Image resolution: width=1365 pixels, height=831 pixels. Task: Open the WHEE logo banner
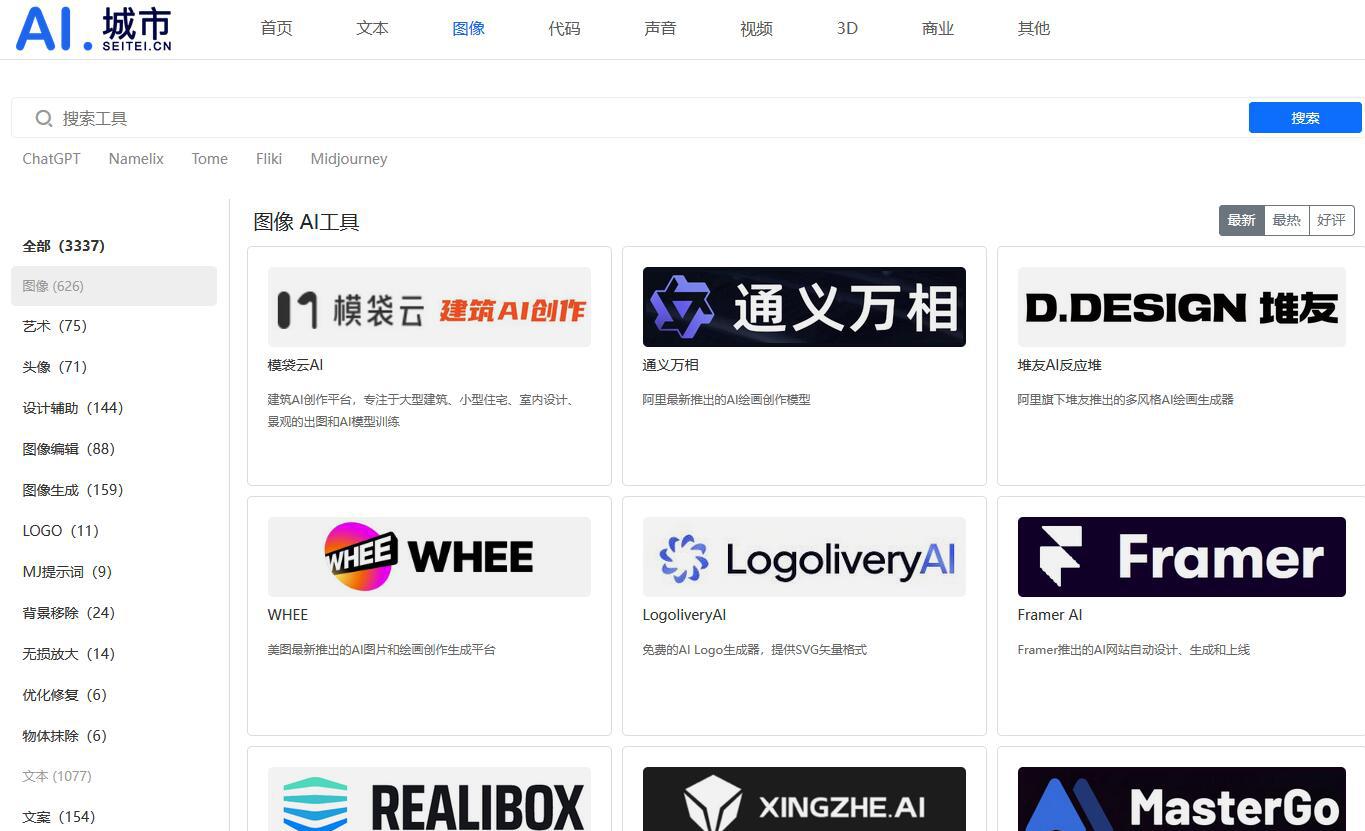coord(429,557)
